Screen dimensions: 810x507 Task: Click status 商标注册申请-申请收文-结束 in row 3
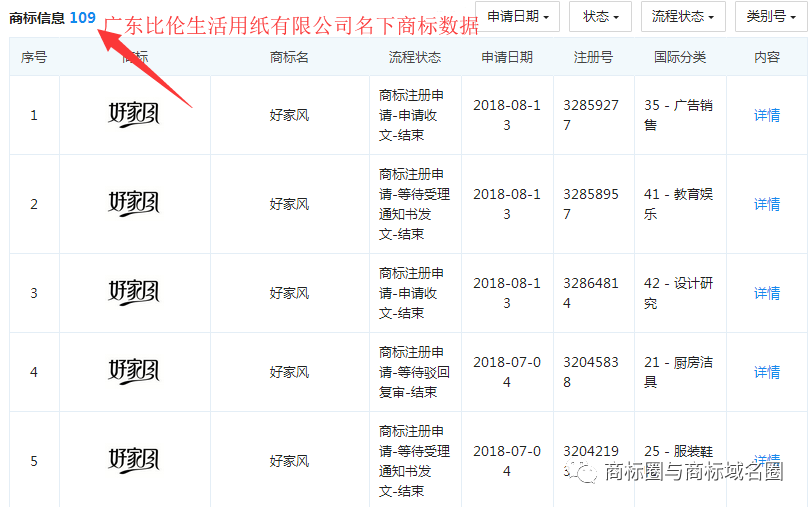pos(411,293)
